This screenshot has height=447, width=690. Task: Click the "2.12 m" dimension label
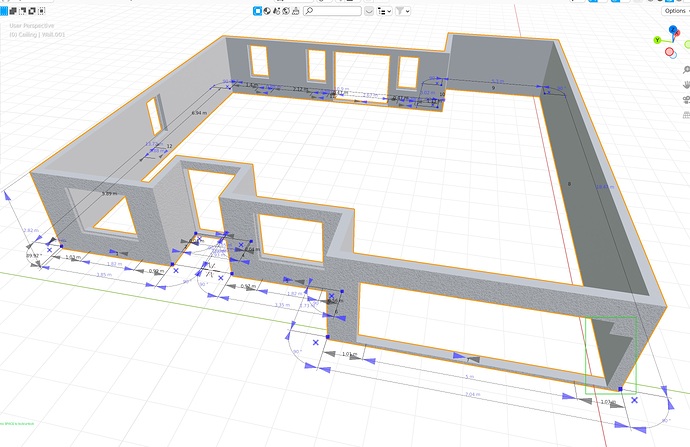click(301, 89)
